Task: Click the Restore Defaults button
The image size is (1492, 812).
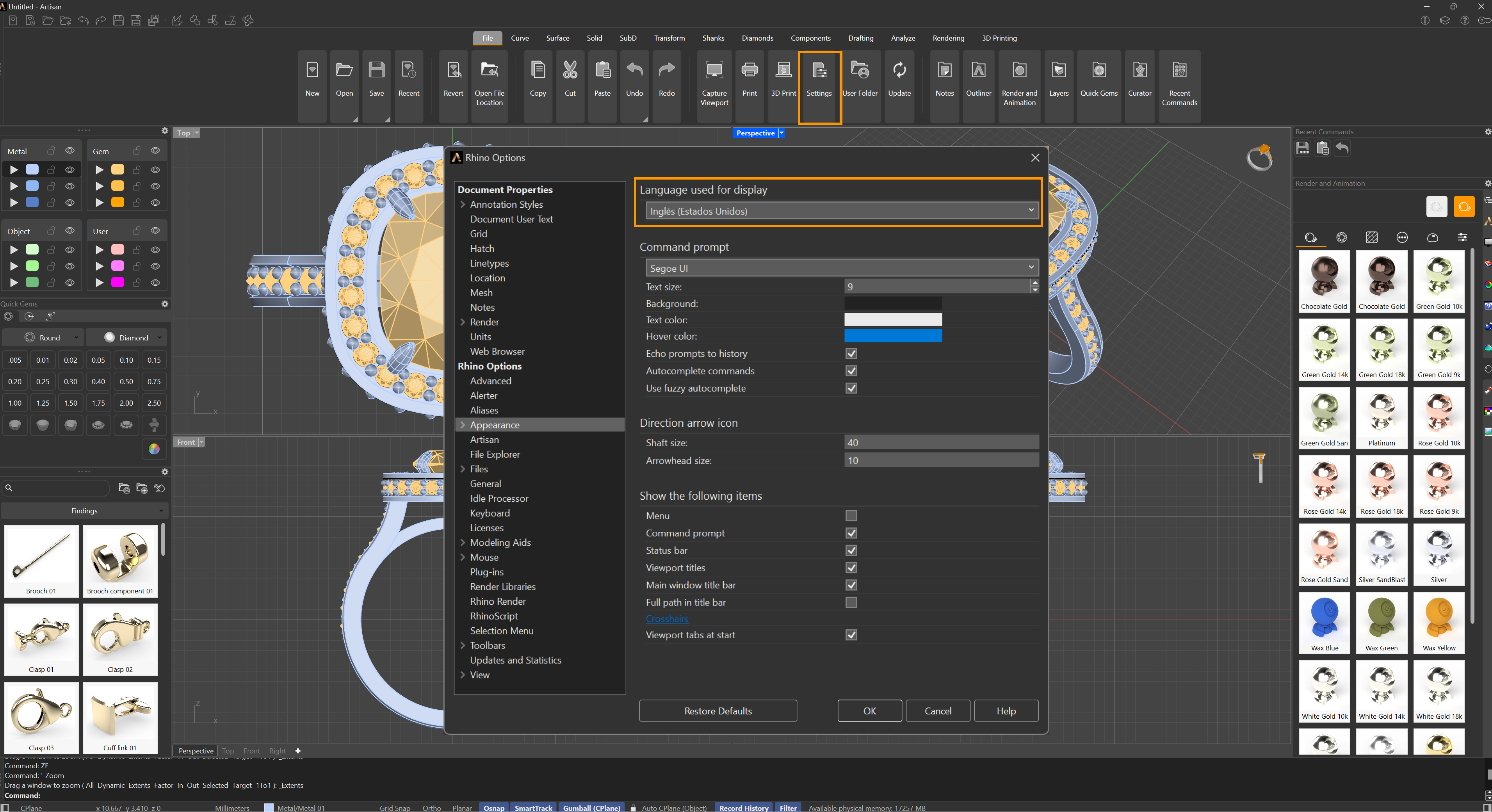Action: (718, 710)
